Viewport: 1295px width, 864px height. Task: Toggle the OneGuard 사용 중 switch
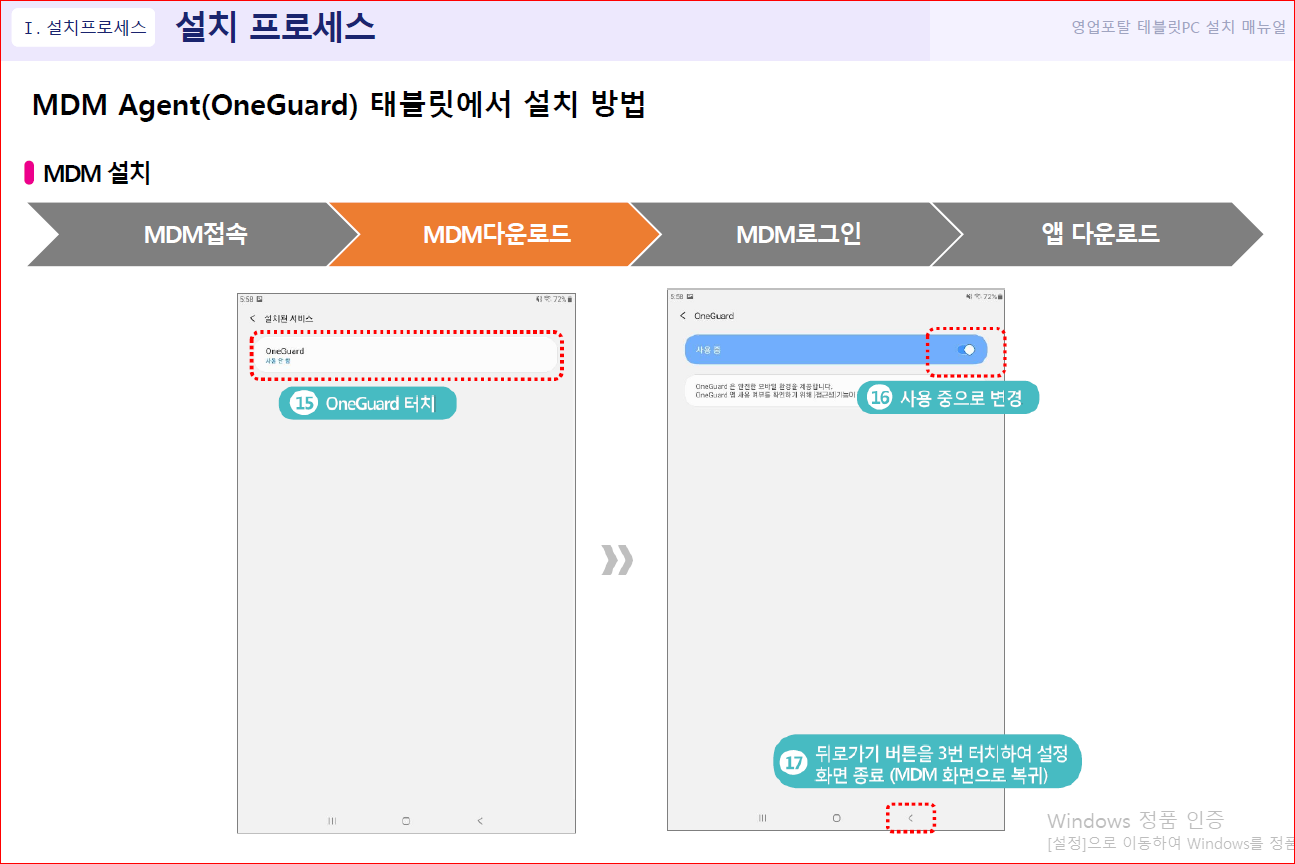[966, 350]
